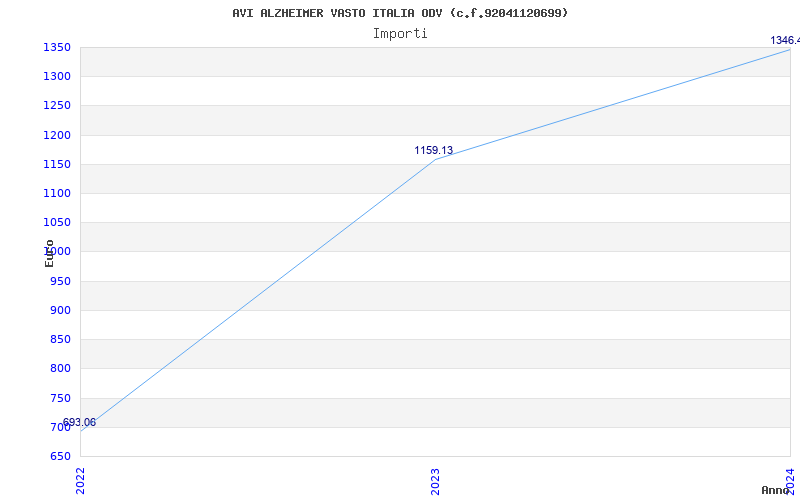800x500 pixels.
Task: Click the Importi subtitle
Action: [400, 34]
